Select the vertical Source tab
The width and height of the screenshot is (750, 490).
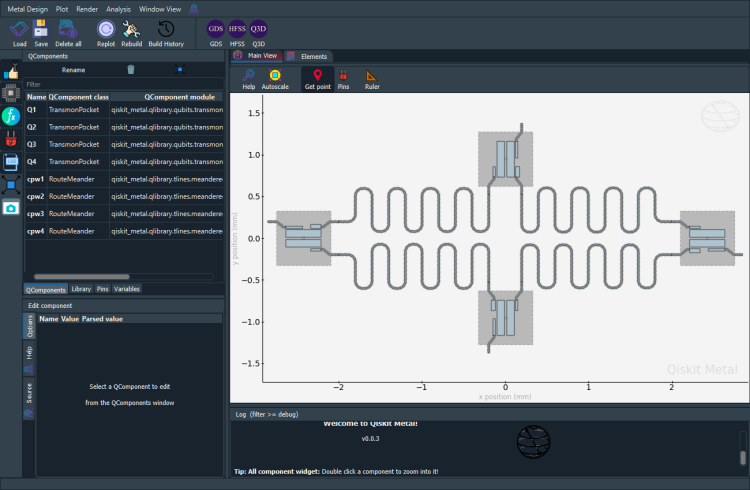tap(29, 399)
